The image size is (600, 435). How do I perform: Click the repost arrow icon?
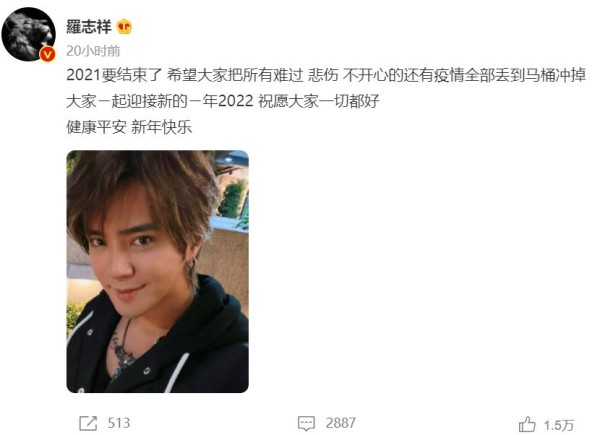point(88,423)
